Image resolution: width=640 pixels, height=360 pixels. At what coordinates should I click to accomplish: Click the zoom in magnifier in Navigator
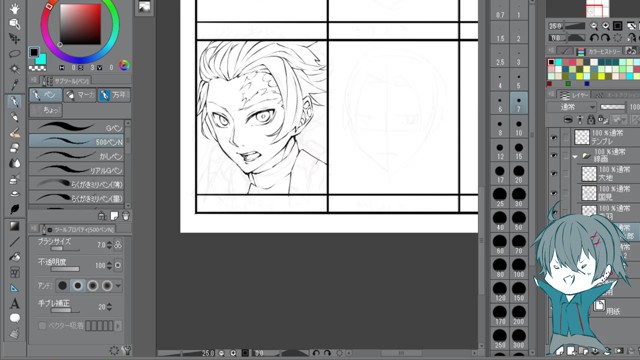(606, 26)
